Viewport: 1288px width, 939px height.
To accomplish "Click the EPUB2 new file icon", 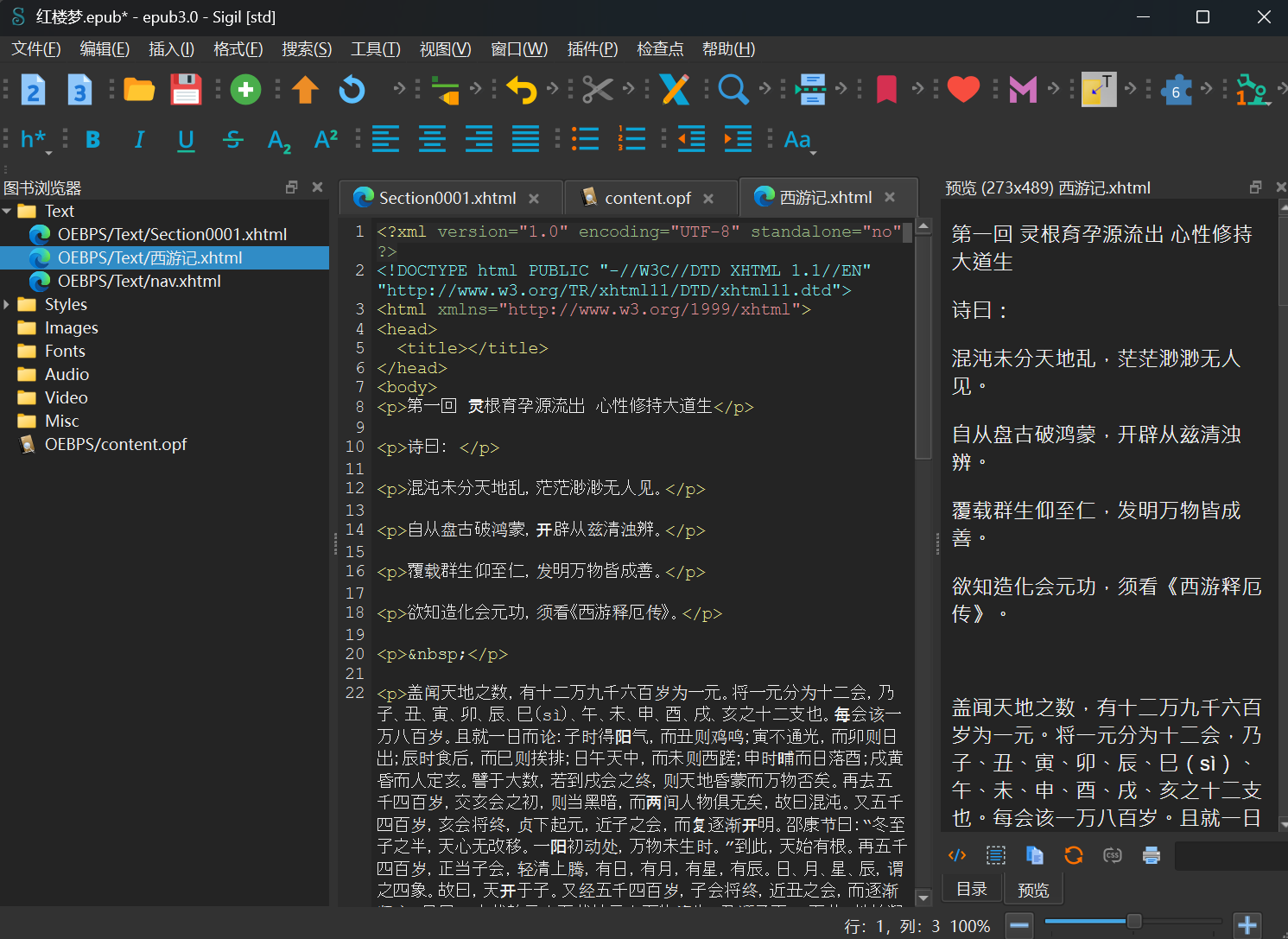I will 32,89.
